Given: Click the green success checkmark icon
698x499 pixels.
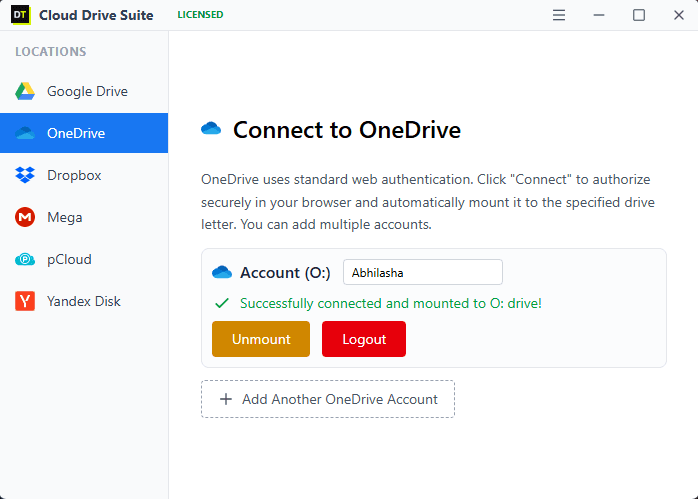Looking at the screenshot, I should (222, 303).
